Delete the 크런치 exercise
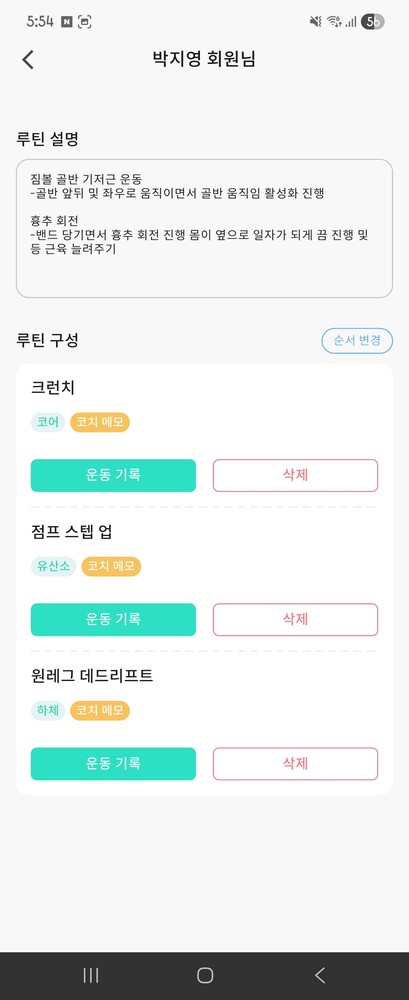The height and width of the screenshot is (1000, 409). point(295,475)
